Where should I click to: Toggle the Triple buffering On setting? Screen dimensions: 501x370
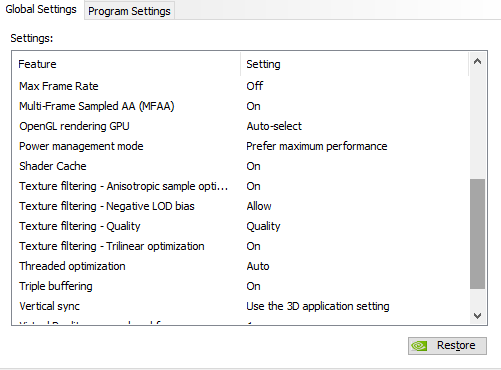(x=253, y=286)
